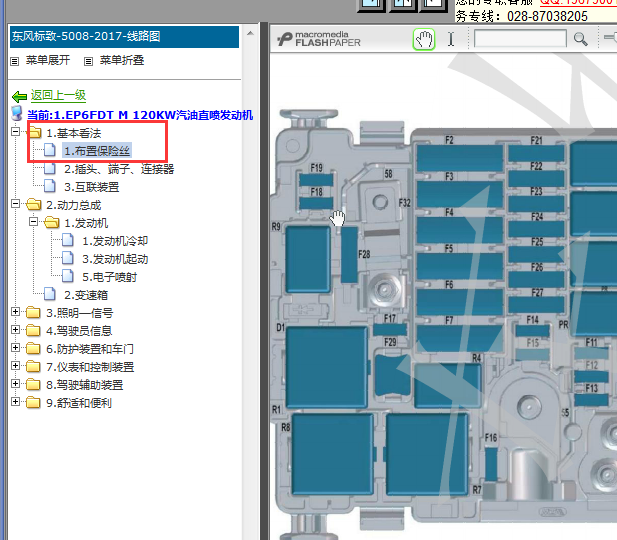This screenshot has height=540, width=617.
Task: Open the 5.电子喷射 page
Action: [x=109, y=277]
